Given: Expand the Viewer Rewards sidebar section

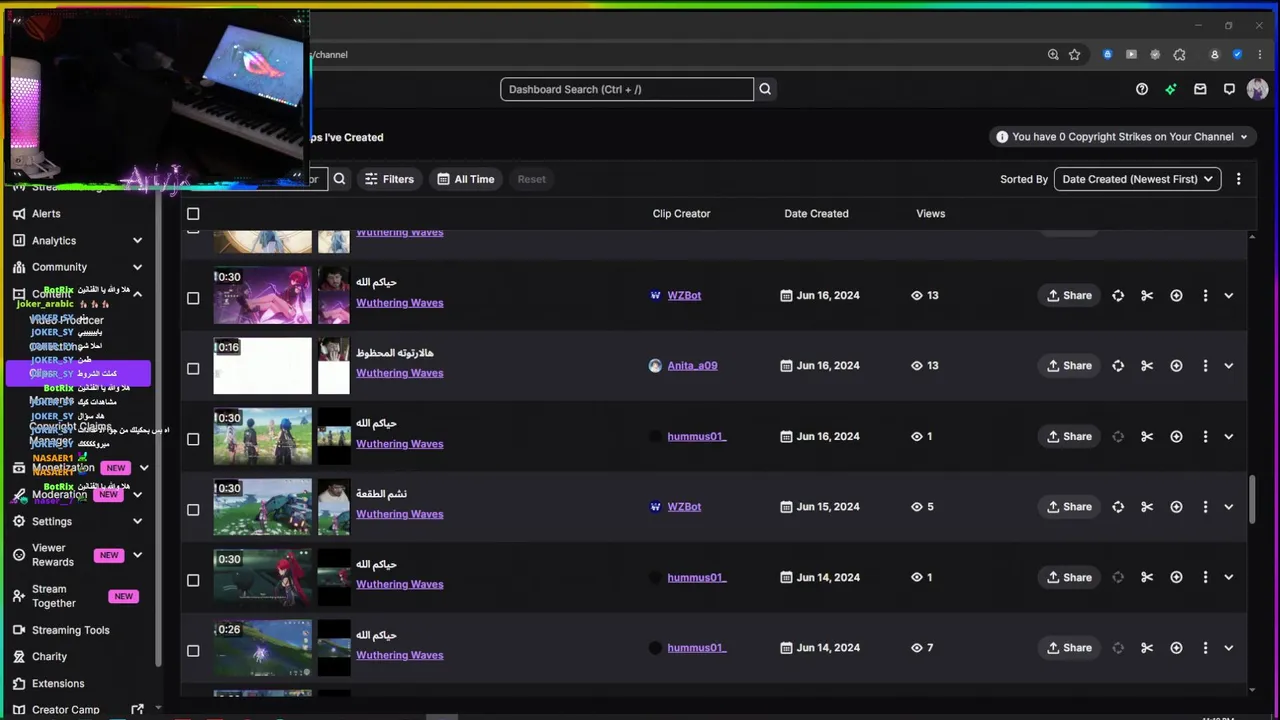Looking at the screenshot, I should pos(138,555).
